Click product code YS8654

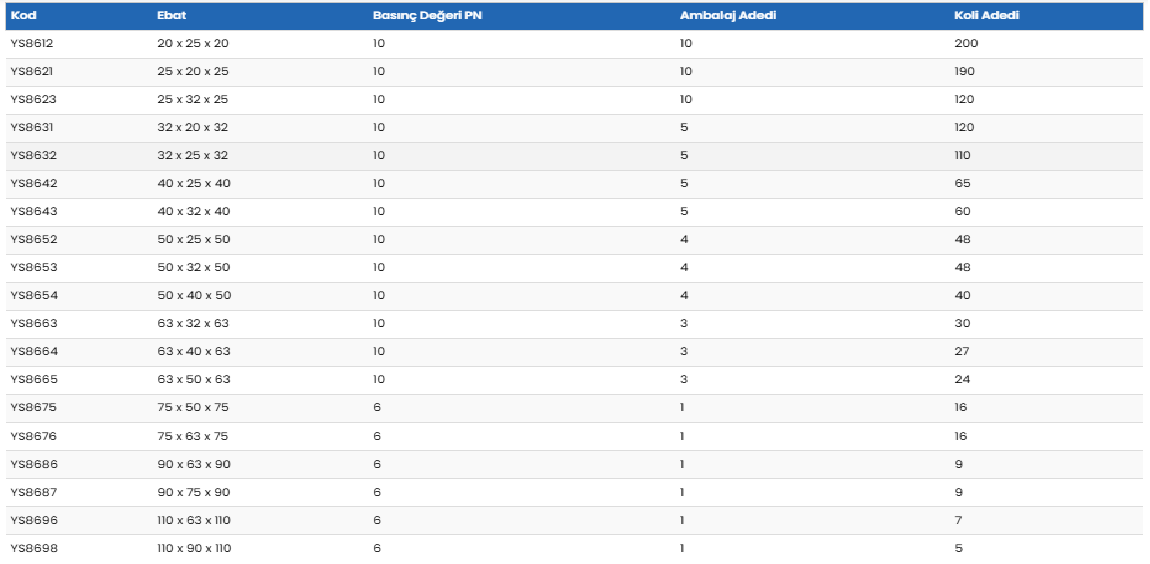(33, 296)
